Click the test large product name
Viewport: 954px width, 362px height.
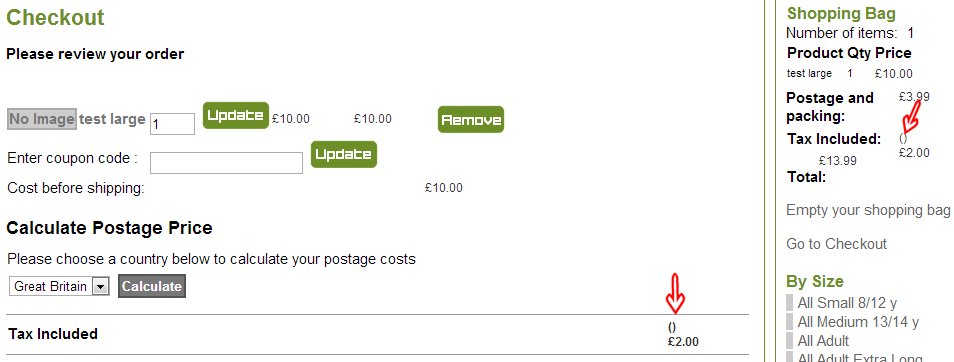(x=112, y=119)
